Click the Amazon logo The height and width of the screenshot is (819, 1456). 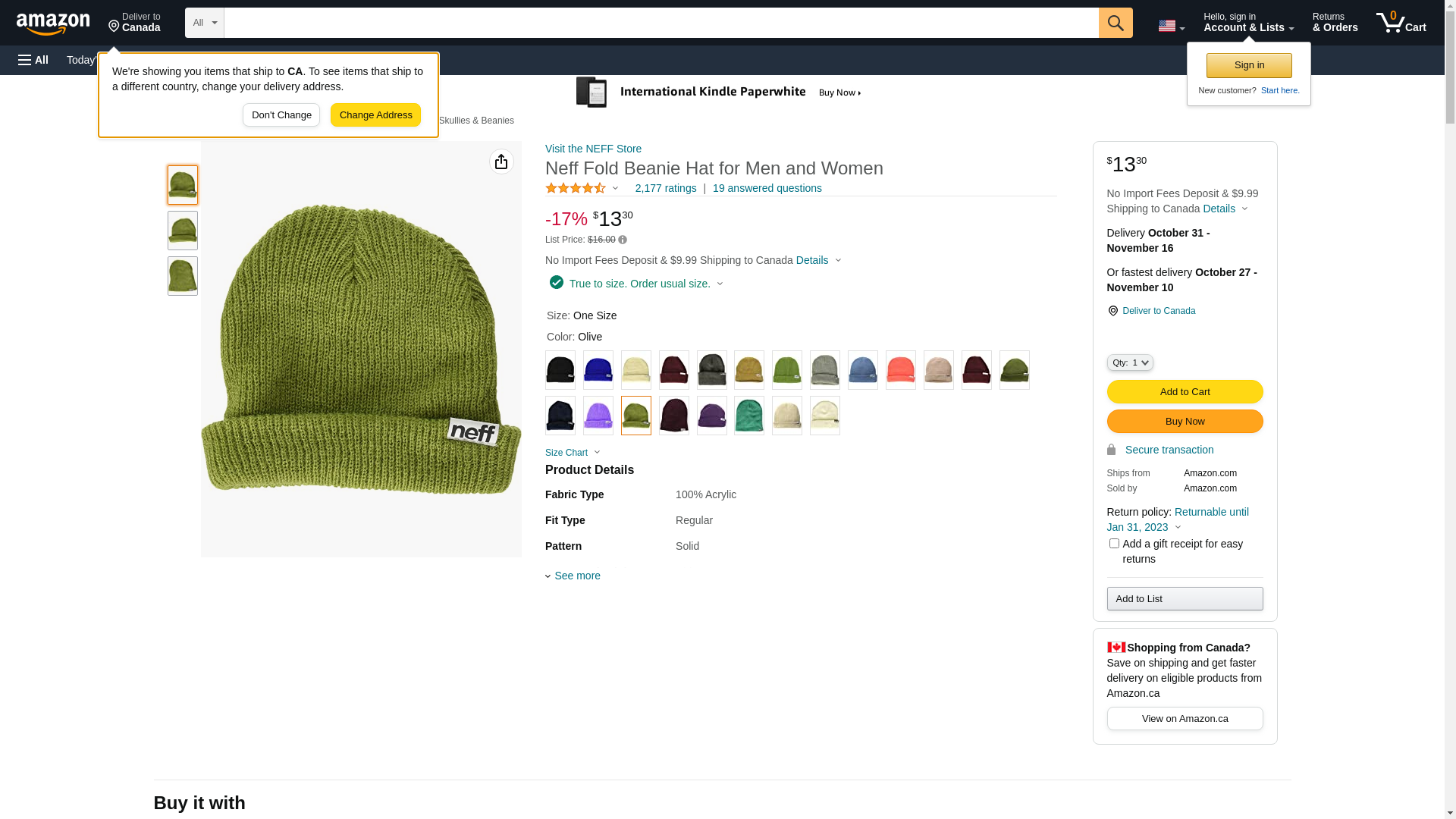pos(53,24)
